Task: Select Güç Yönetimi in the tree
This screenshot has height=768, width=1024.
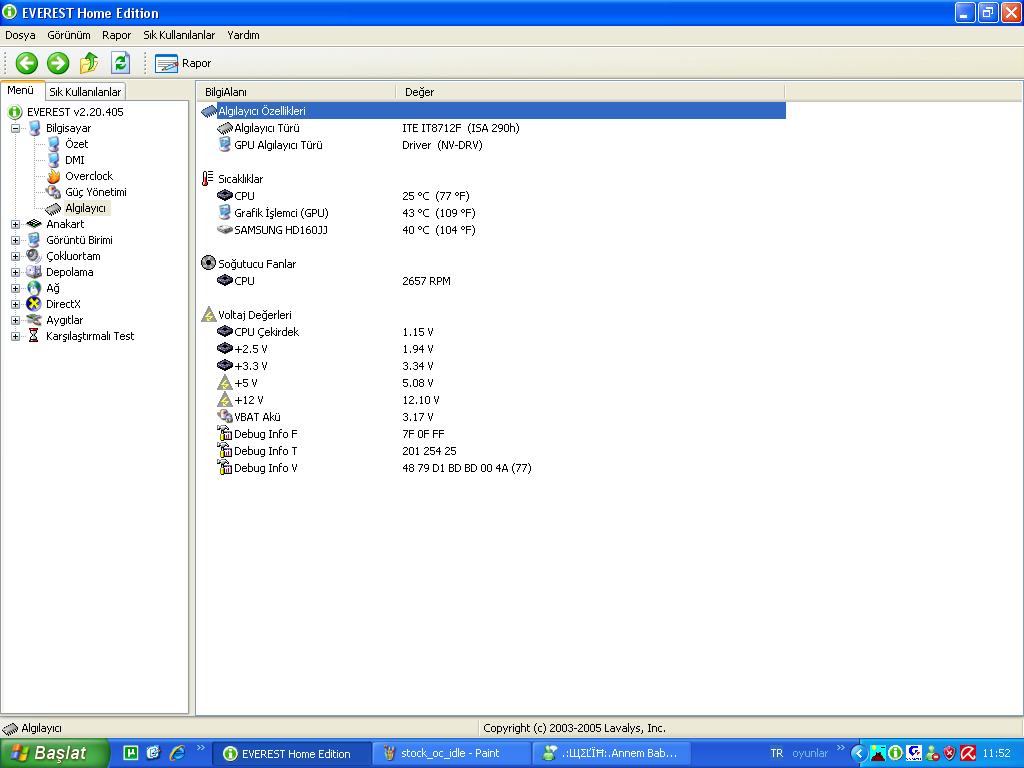Action: tap(96, 192)
